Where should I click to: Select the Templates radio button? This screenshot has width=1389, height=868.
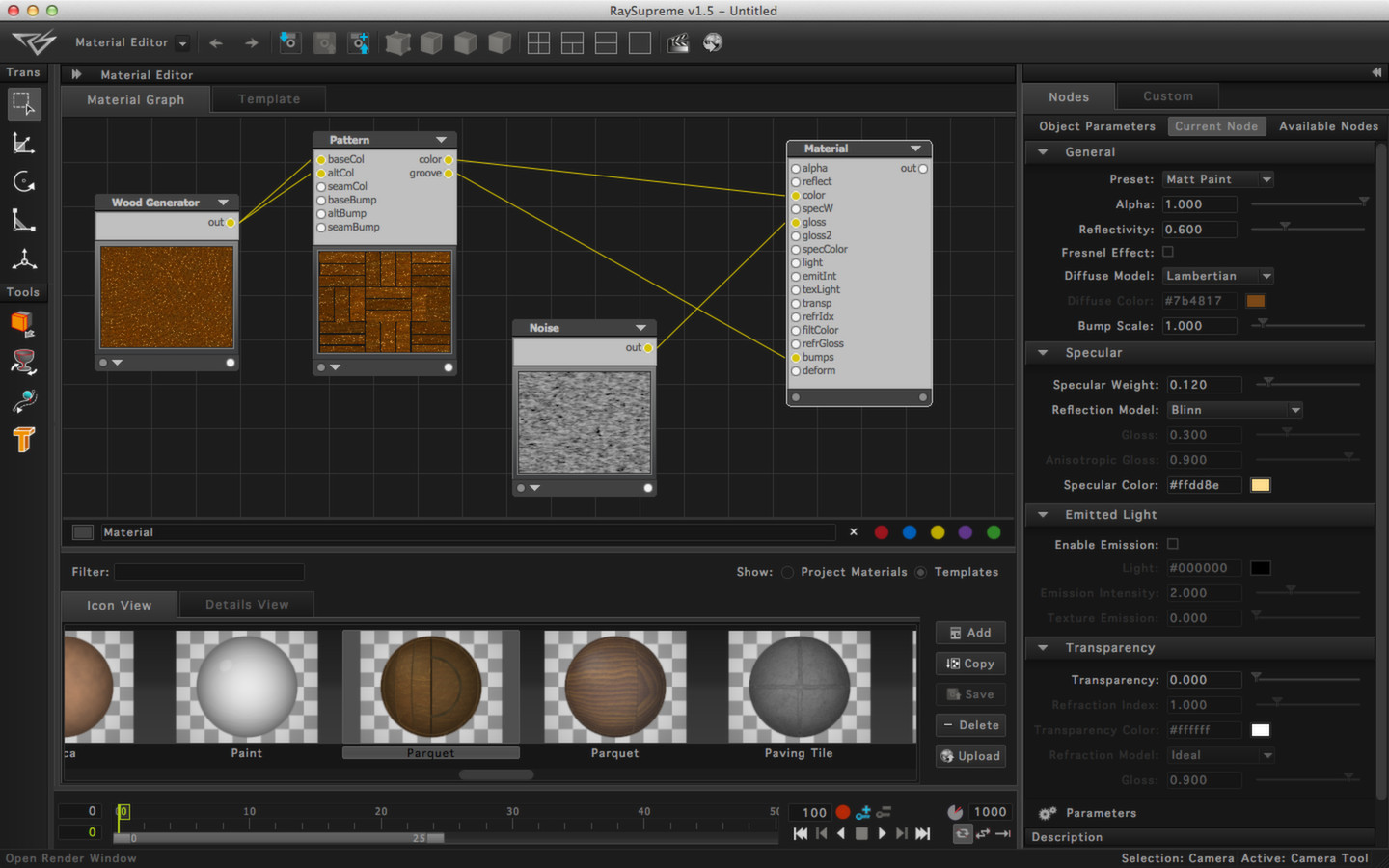[x=923, y=572]
